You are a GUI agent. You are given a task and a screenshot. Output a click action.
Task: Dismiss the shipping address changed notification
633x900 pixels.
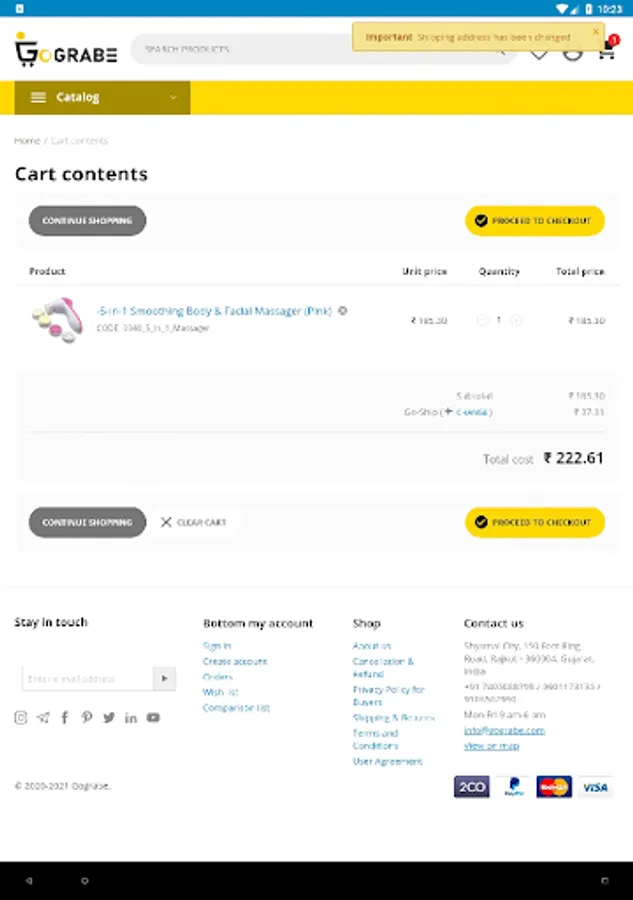coord(595,32)
